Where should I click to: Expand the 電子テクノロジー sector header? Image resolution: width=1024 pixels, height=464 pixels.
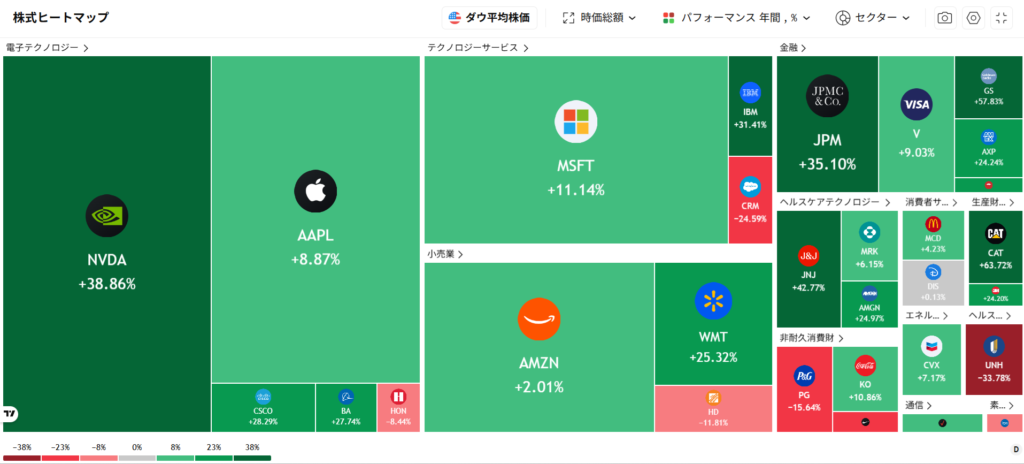[47, 47]
